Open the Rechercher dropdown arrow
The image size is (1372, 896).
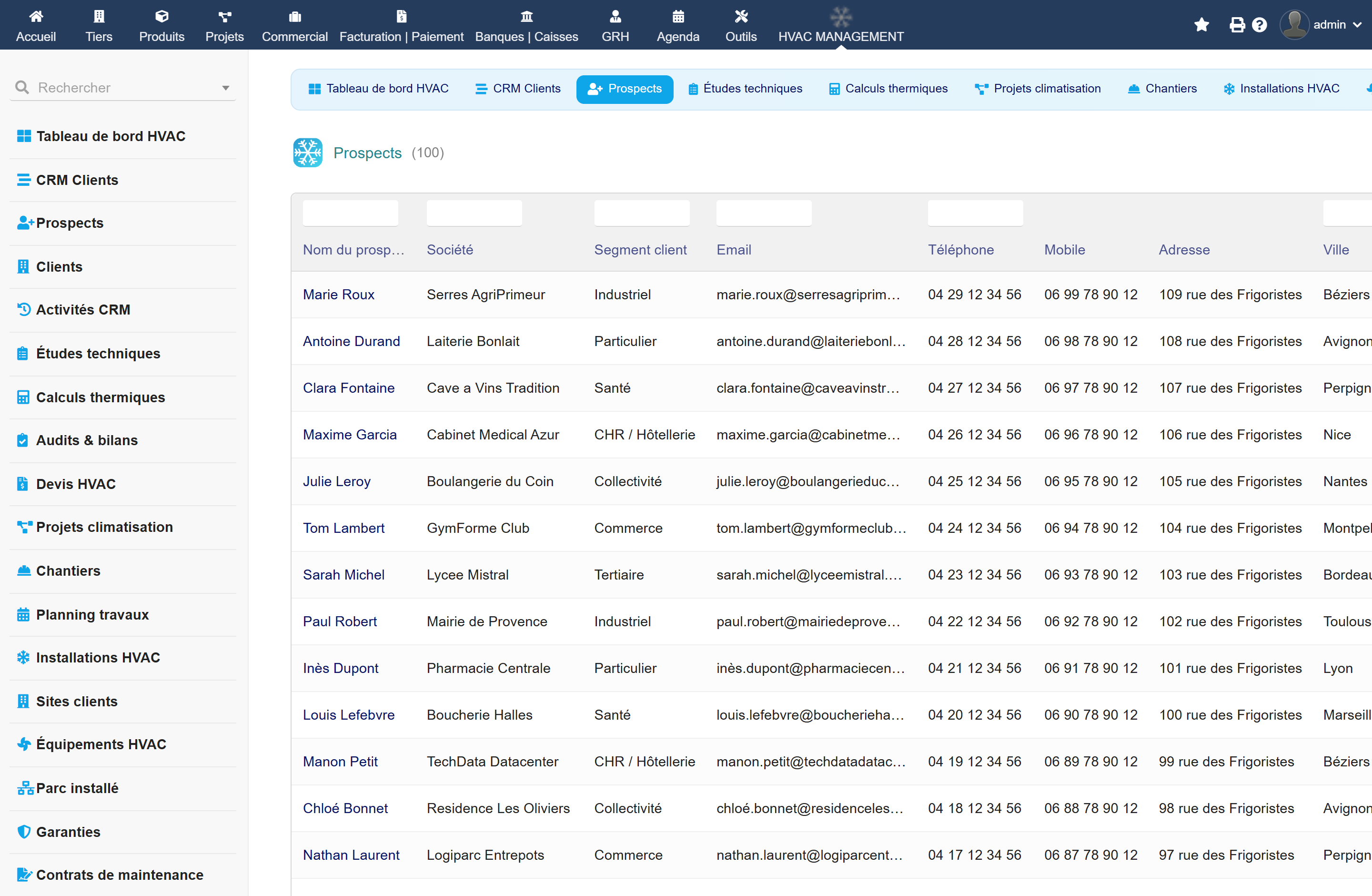(225, 88)
